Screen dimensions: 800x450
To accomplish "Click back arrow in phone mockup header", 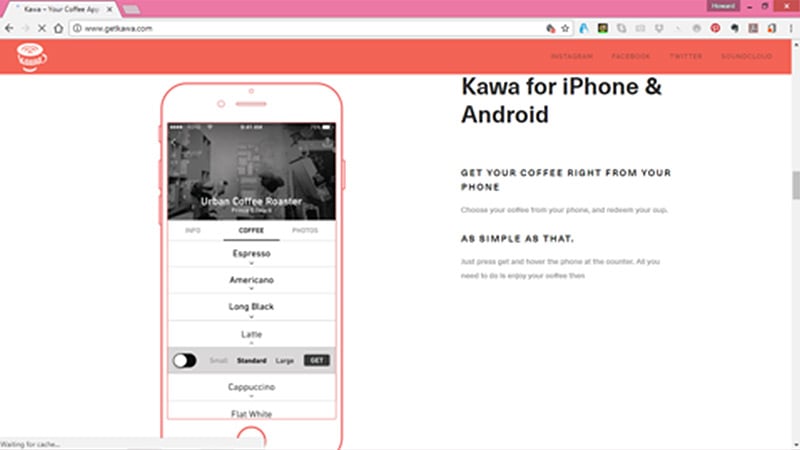I will [174, 142].
